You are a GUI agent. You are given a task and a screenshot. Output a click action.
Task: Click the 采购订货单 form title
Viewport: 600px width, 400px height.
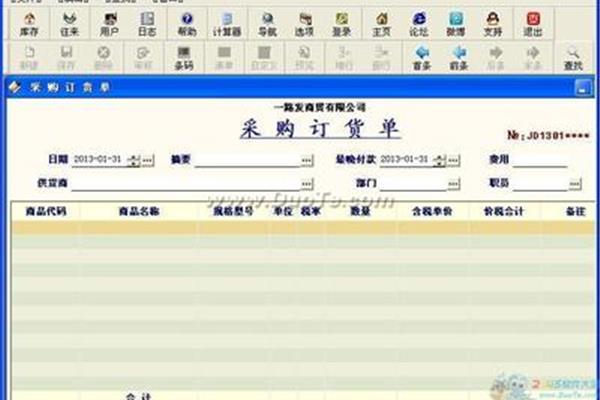(320, 128)
